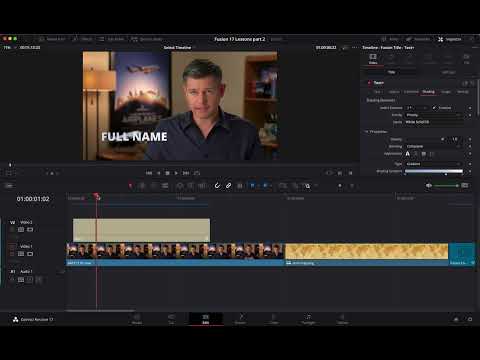
Task: Click the timeline custom zoom magnifier icon
Action: [308, 186]
